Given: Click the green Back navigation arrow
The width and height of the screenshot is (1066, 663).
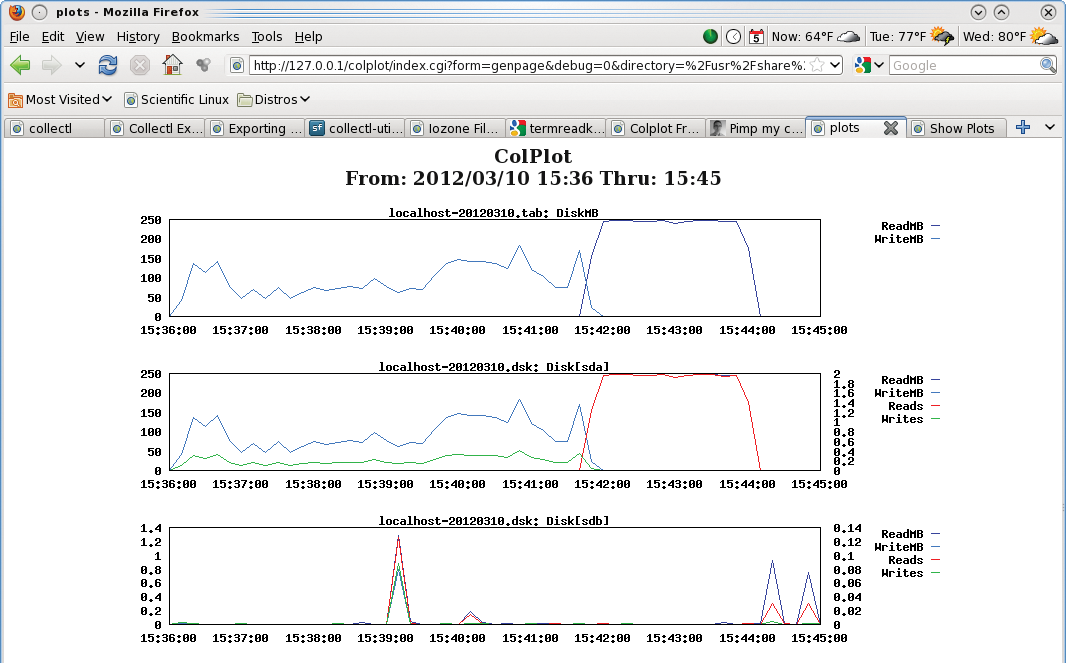Looking at the screenshot, I should coord(20,64).
